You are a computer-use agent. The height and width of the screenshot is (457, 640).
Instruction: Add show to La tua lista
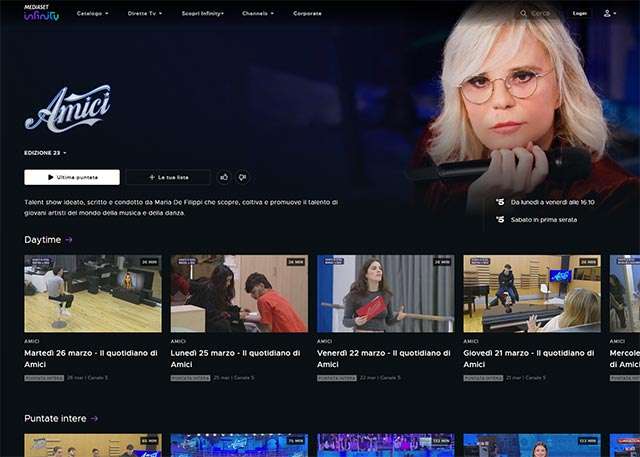168,177
